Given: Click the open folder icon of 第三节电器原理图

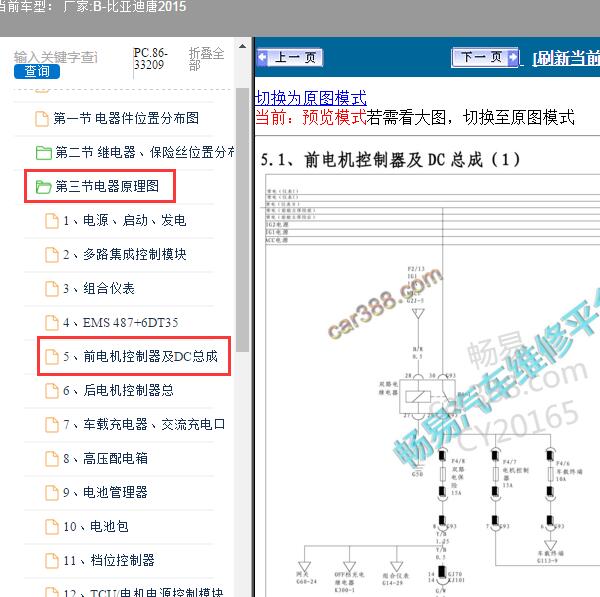Looking at the screenshot, I should (44, 187).
